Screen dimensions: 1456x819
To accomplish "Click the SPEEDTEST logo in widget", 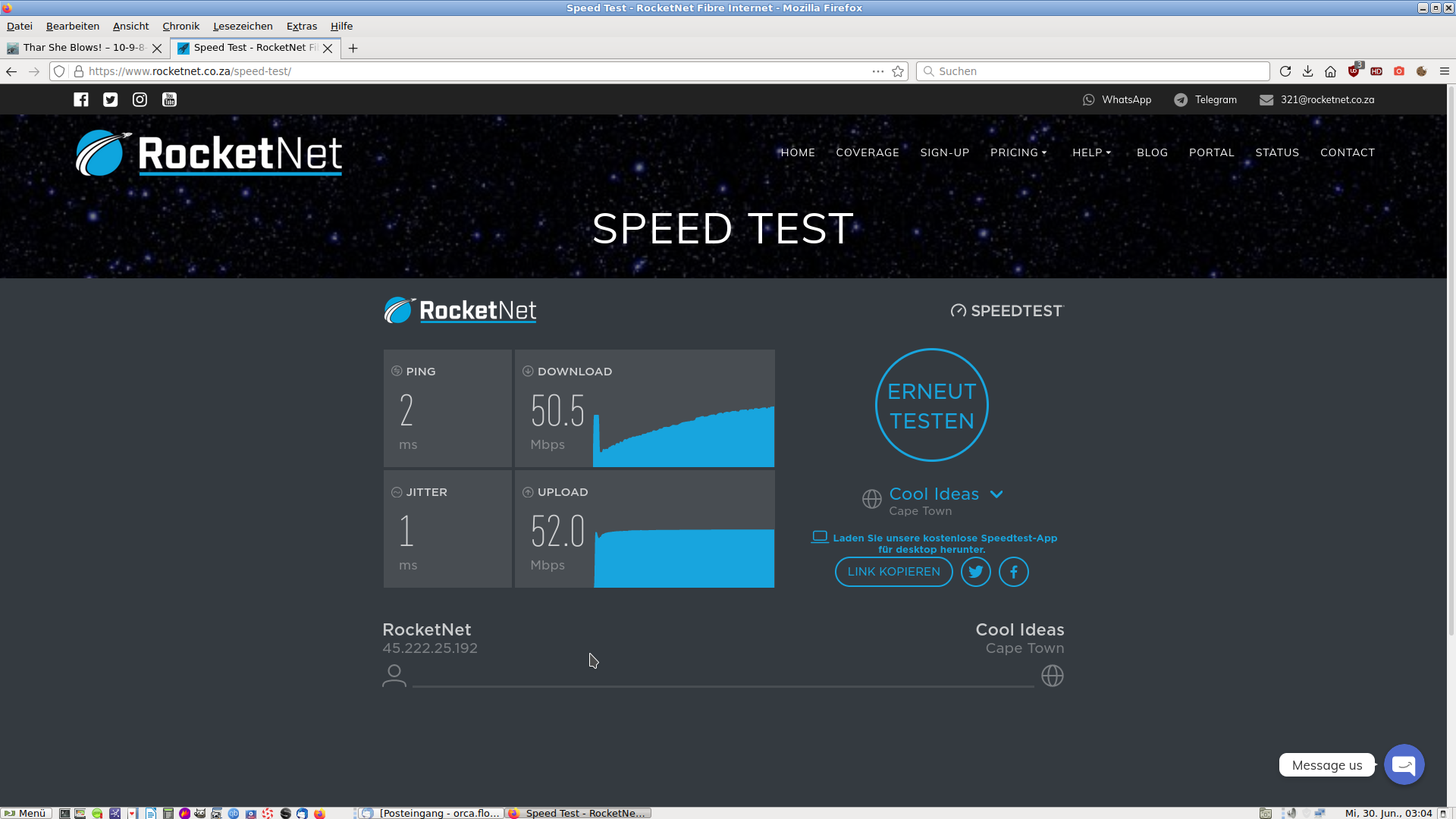I will (x=1007, y=311).
